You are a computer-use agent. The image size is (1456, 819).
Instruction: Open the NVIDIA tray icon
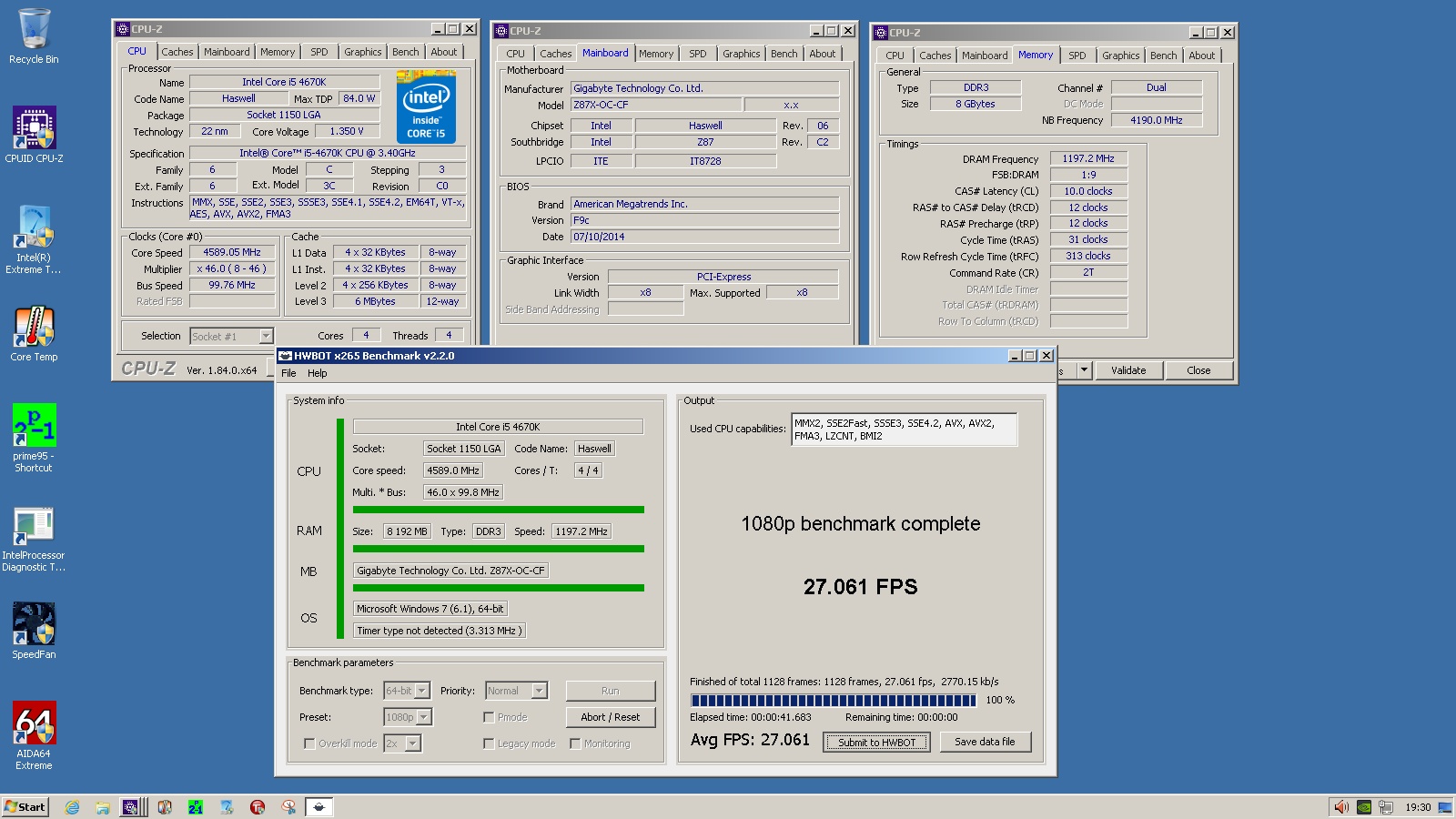tap(1364, 807)
